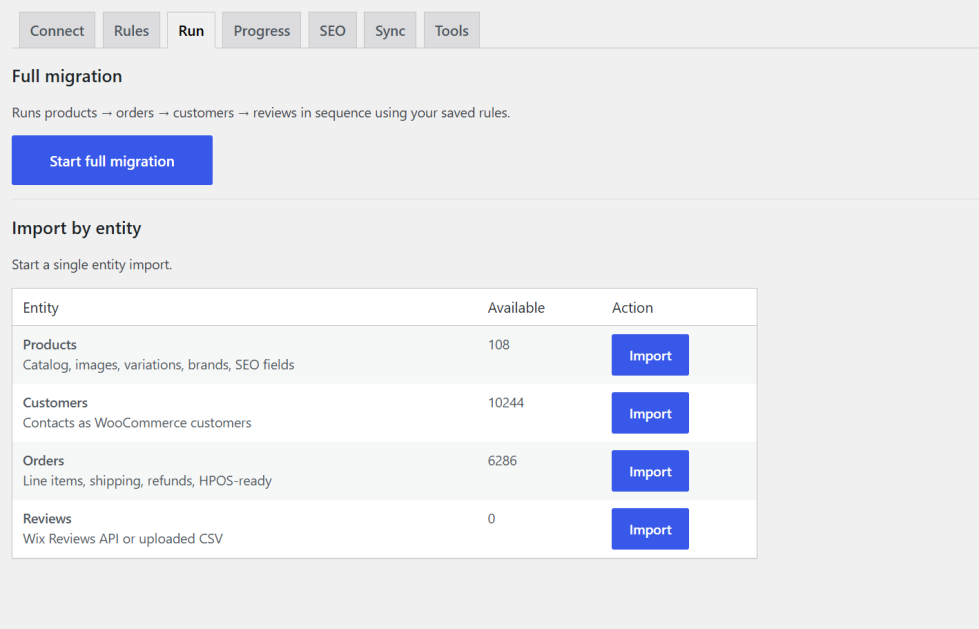This screenshot has height=629, width=979.
Task: Click the available count 108
Action: point(499,345)
